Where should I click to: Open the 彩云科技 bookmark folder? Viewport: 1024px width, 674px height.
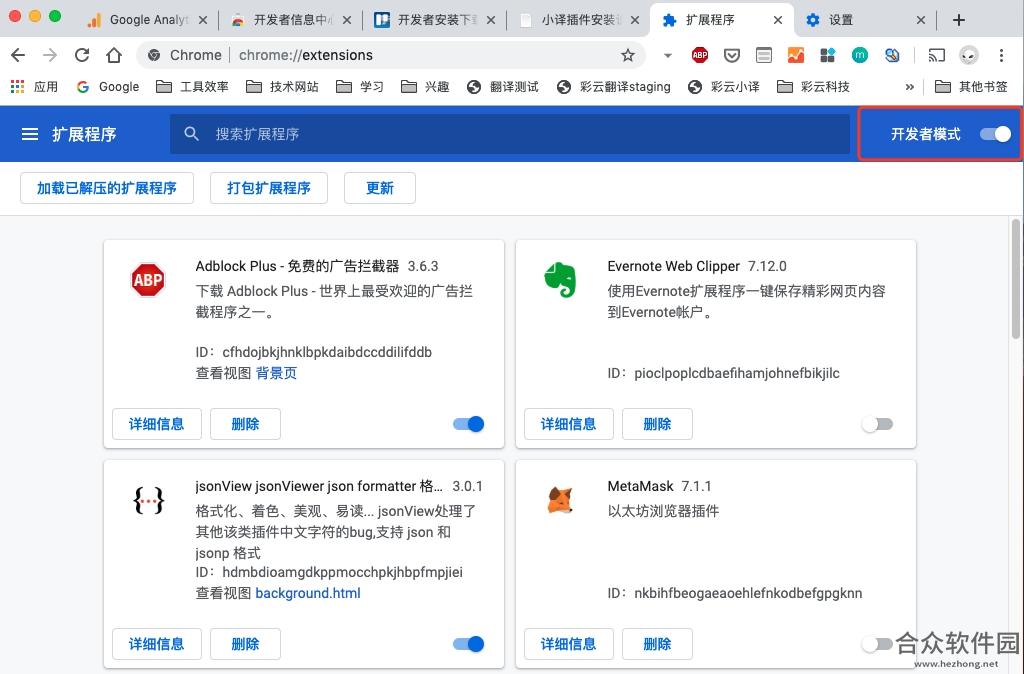(813, 86)
